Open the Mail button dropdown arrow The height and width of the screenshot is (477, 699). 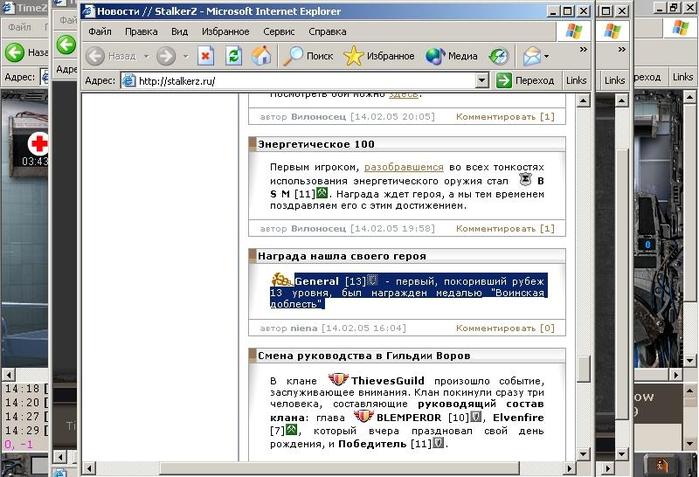pos(547,57)
